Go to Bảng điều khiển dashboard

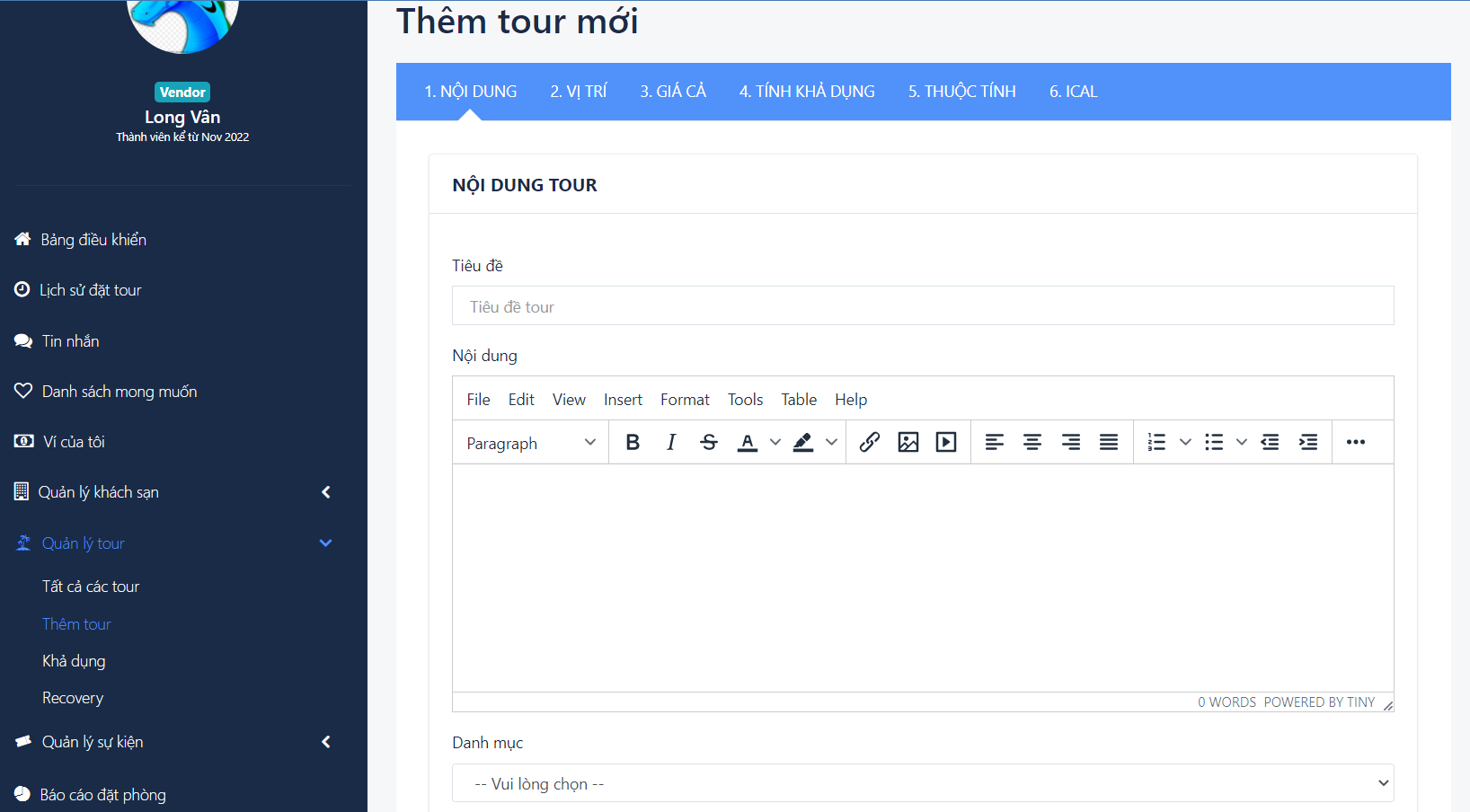point(93,240)
